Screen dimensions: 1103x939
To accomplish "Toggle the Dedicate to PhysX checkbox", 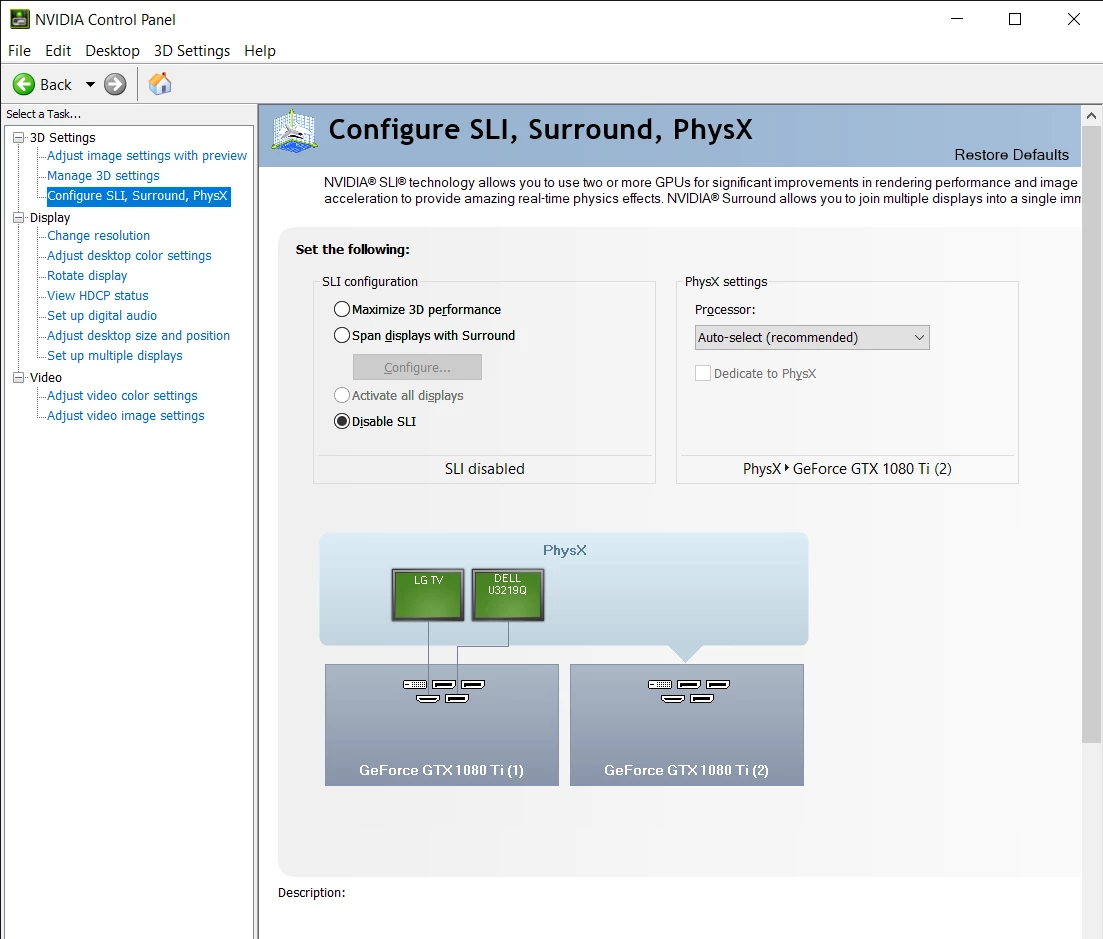I will (x=703, y=373).
